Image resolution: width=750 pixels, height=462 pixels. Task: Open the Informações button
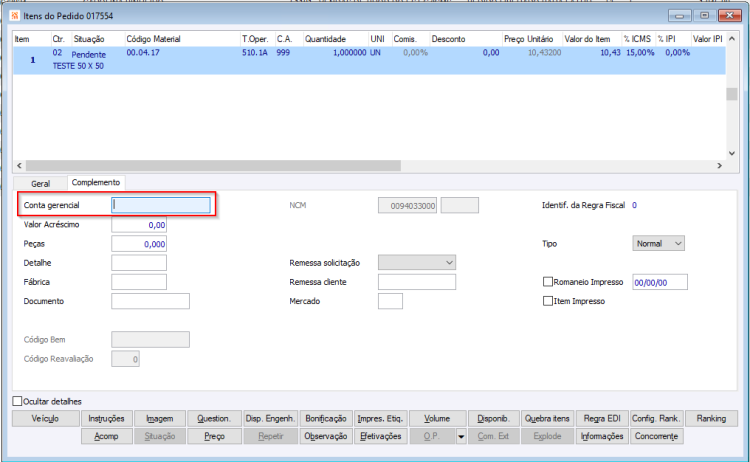pos(602,436)
